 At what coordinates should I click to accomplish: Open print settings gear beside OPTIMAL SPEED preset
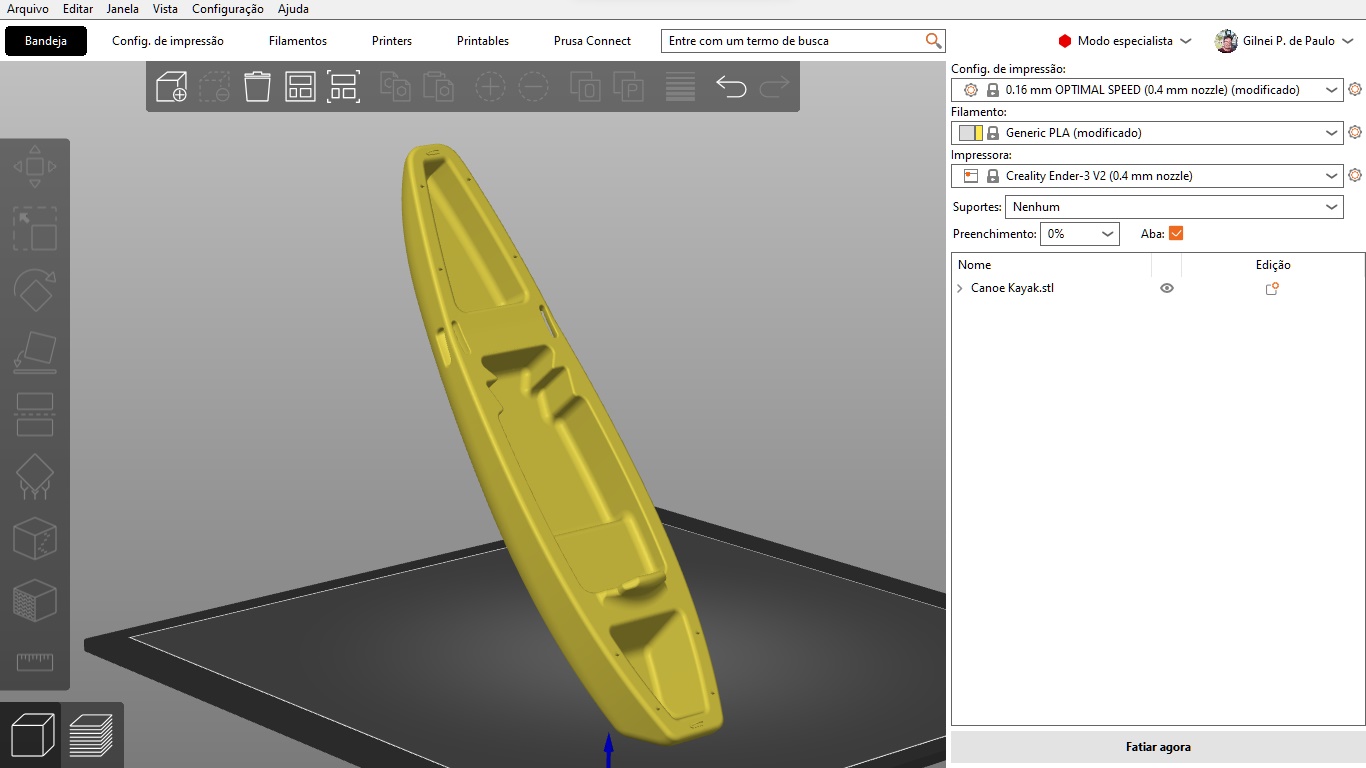pyautogui.click(x=1355, y=89)
